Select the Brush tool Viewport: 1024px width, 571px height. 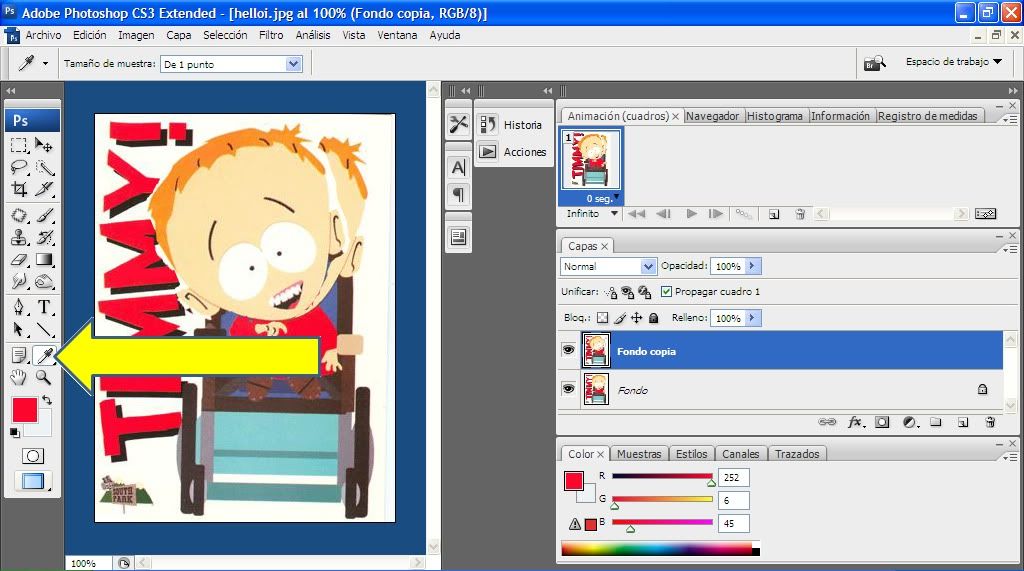point(44,215)
